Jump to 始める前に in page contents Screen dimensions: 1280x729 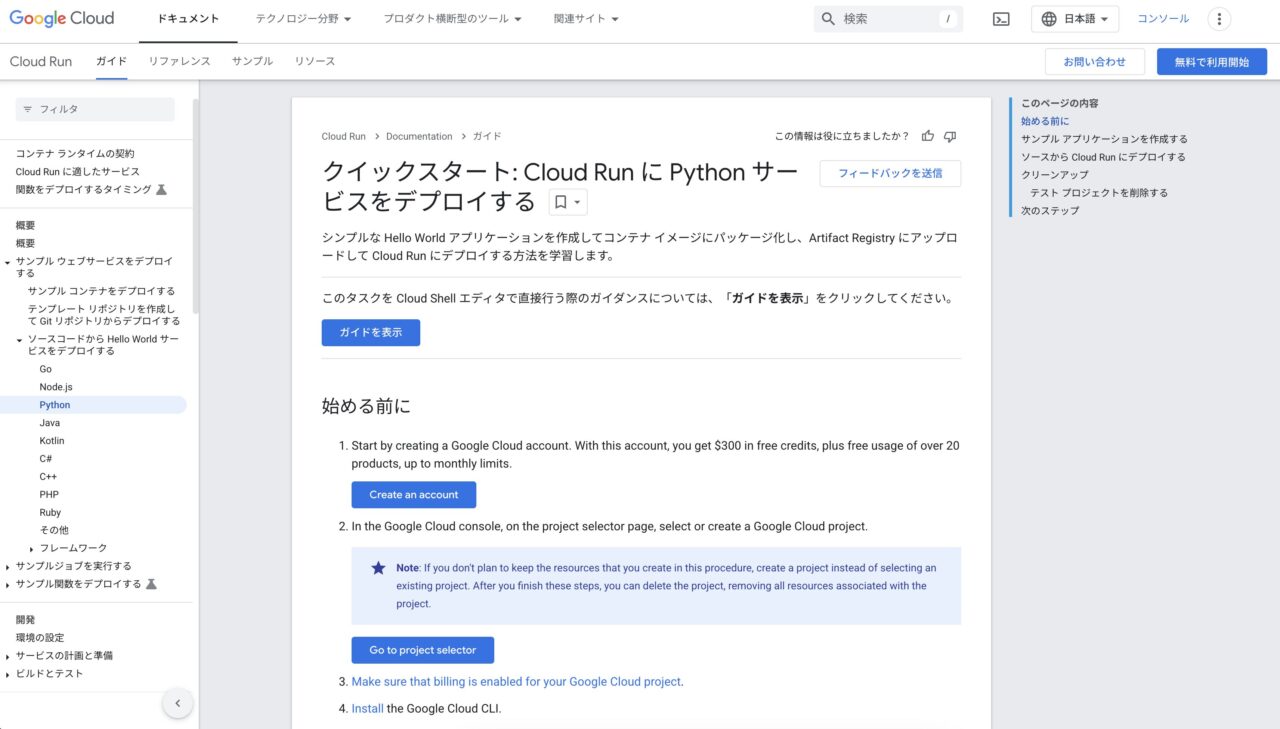(x=1045, y=121)
